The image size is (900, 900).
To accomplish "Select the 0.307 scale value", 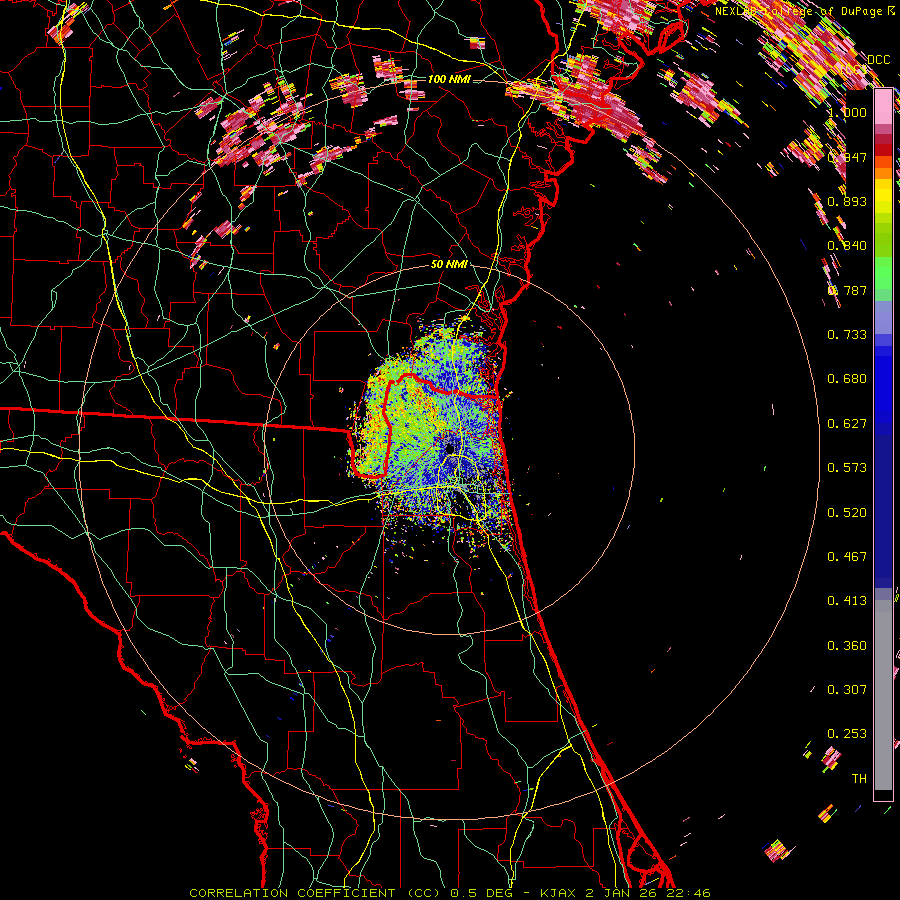I will (x=847, y=690).
